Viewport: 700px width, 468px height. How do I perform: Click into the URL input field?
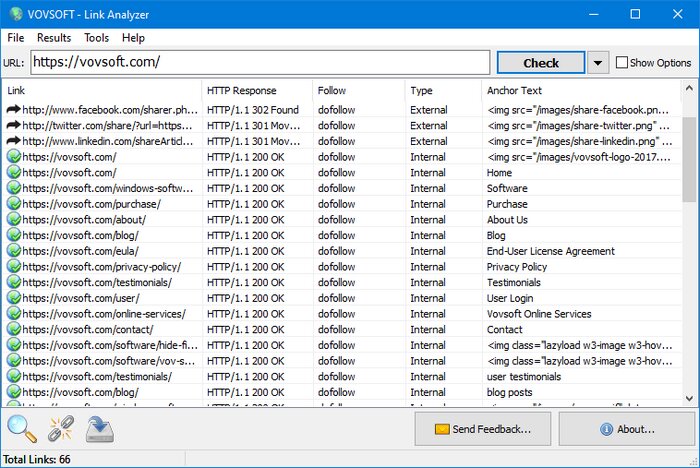tap(260, 62)
